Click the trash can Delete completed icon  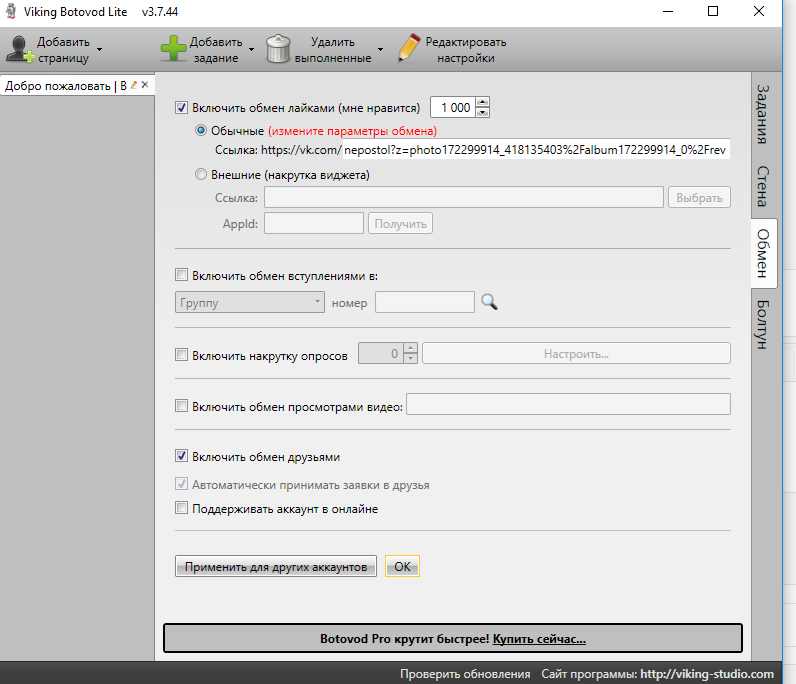tap(278, 49)
